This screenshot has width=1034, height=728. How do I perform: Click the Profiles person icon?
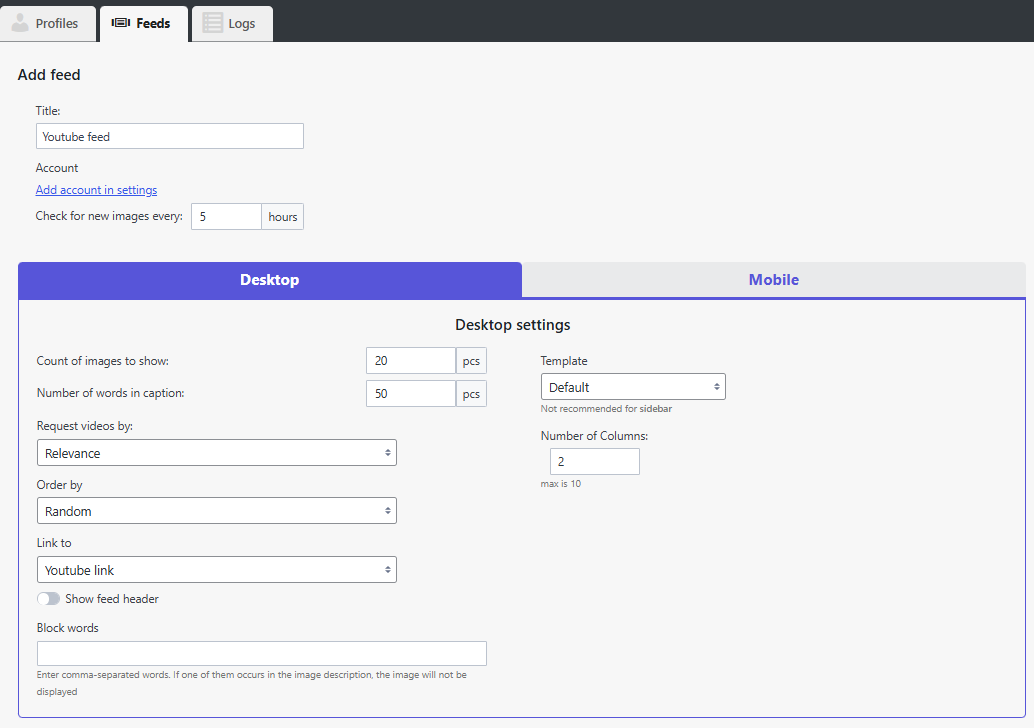[x=20, y=23]
